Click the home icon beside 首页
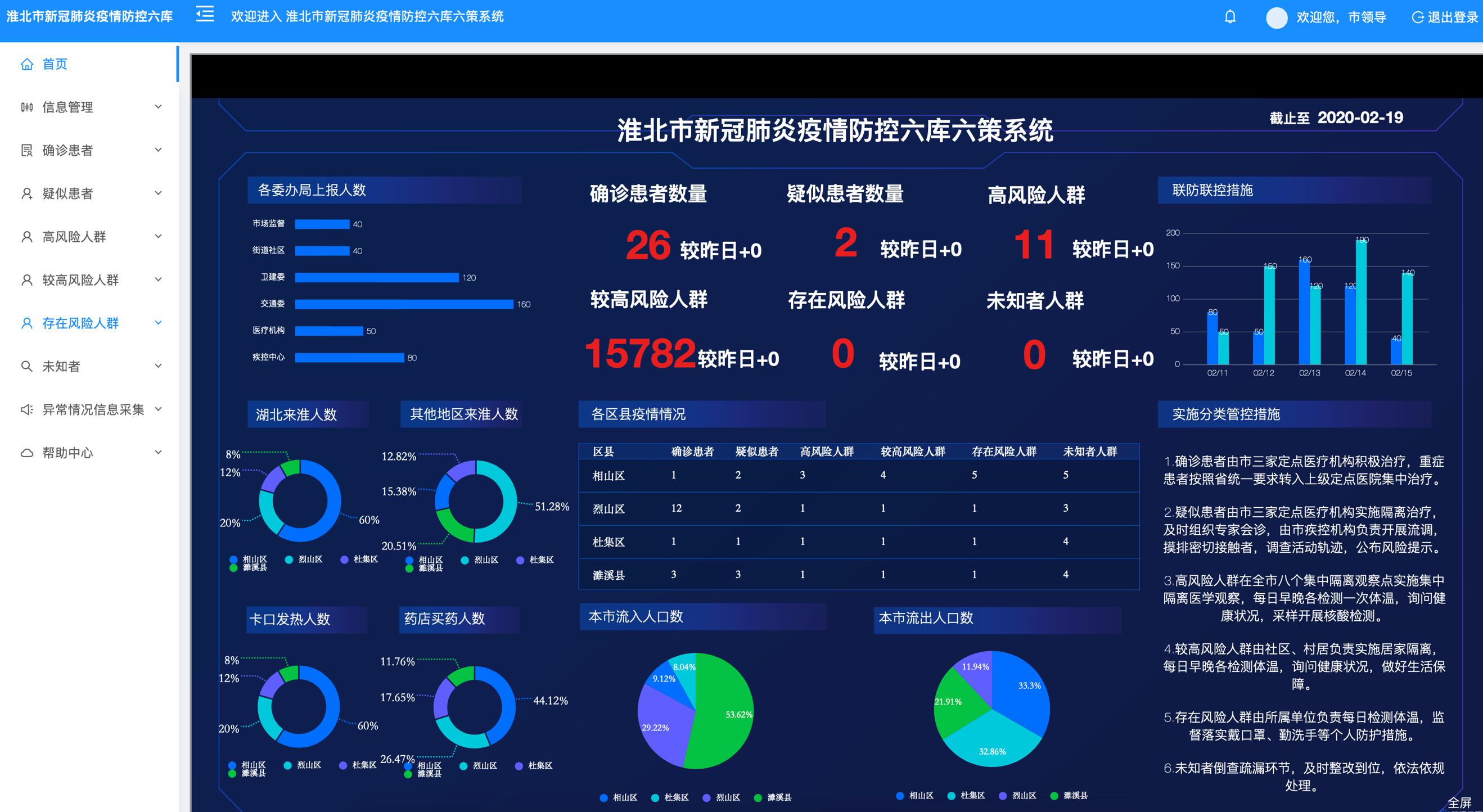This screenshot has height=812, width=1483. point(27,64)
